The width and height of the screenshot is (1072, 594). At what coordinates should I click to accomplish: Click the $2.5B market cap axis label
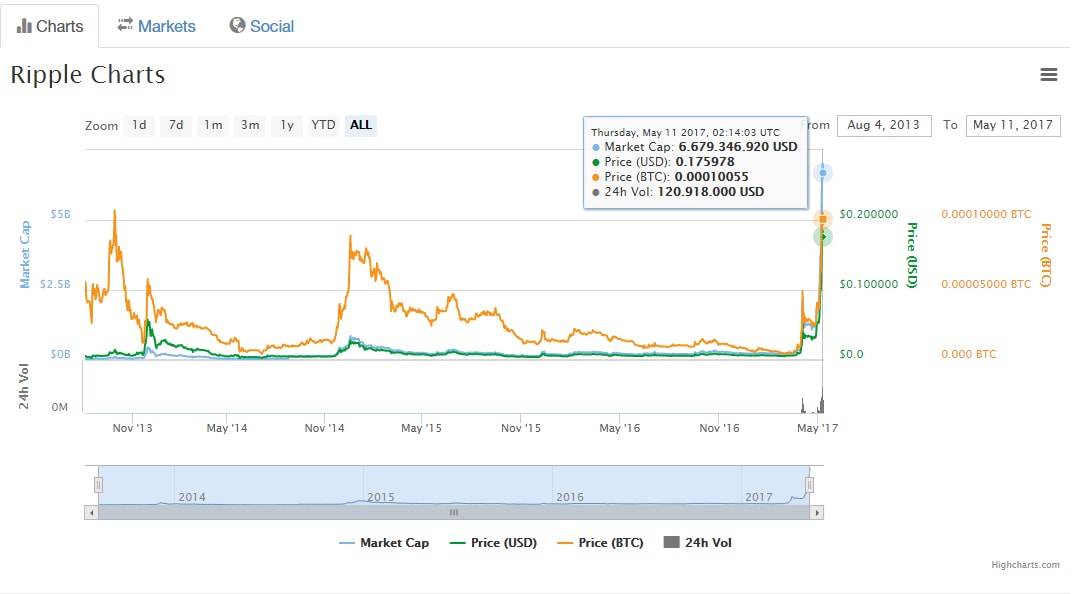[55, 284]
